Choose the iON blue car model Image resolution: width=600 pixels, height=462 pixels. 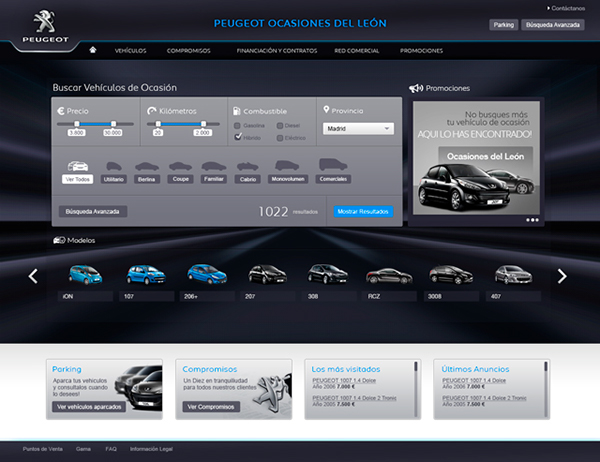tap(85, 274)
